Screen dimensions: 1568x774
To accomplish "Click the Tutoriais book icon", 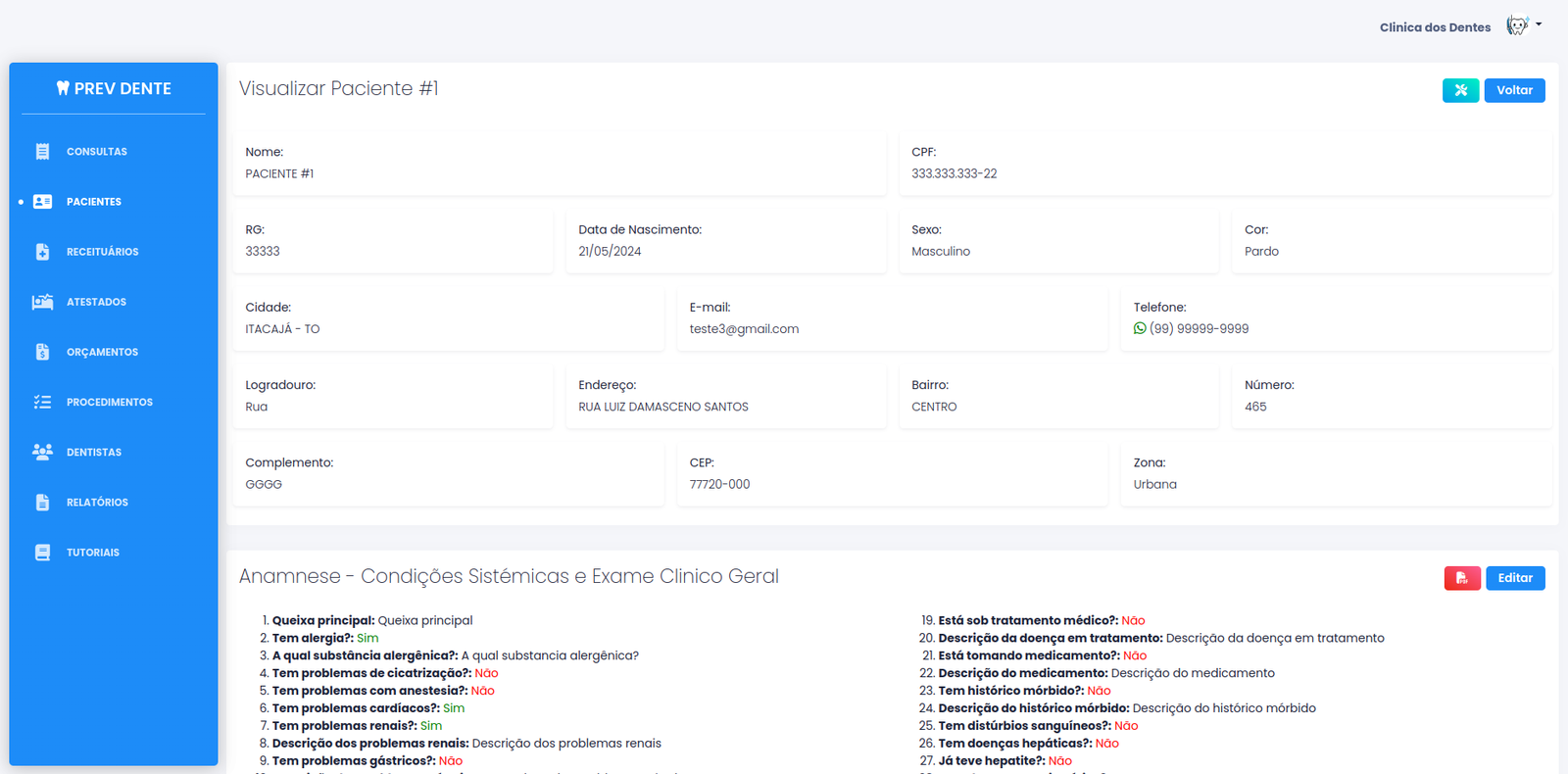I will 42,553.
